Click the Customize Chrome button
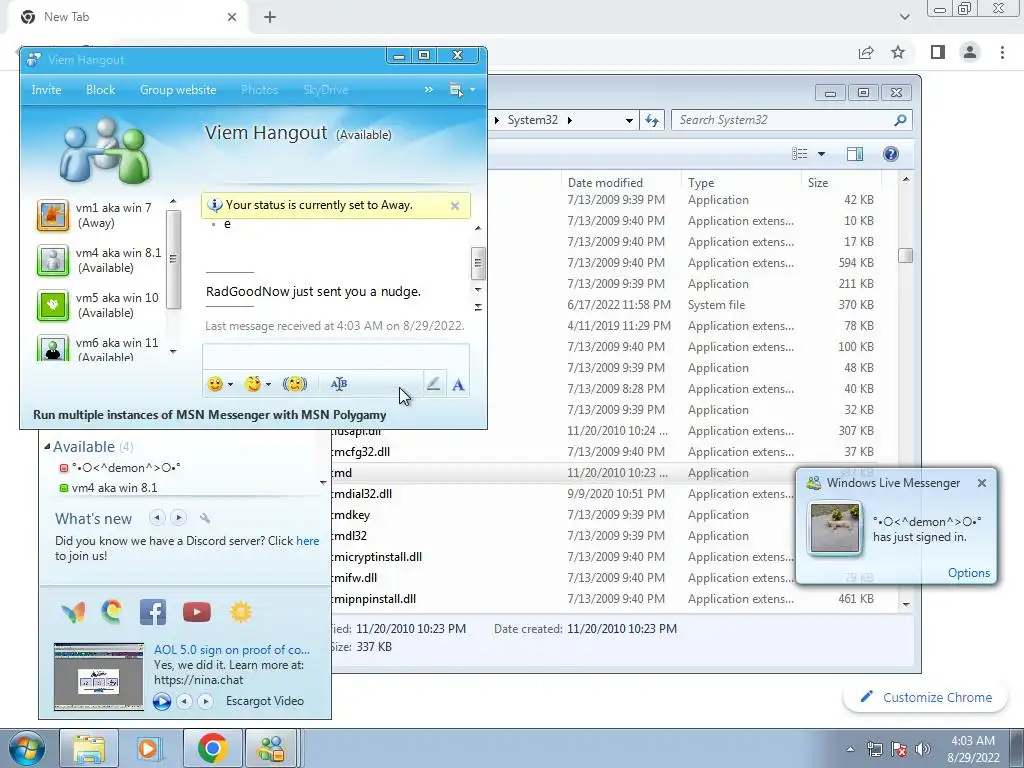This screenshot has height=768, width=1024. [x=926, y=697]
